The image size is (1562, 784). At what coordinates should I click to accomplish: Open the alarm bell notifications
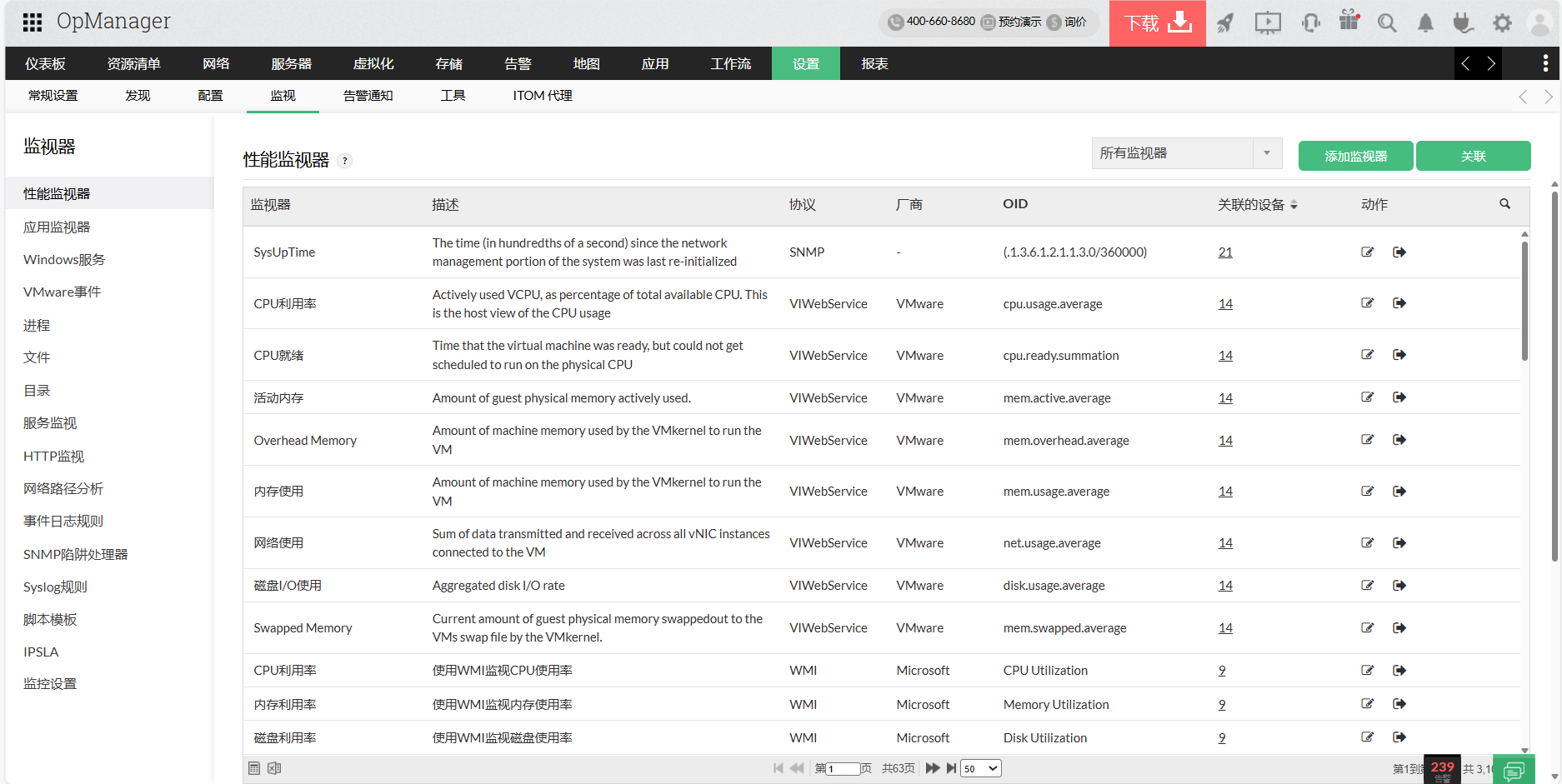pyautogui.click(x=1425, y=22)
